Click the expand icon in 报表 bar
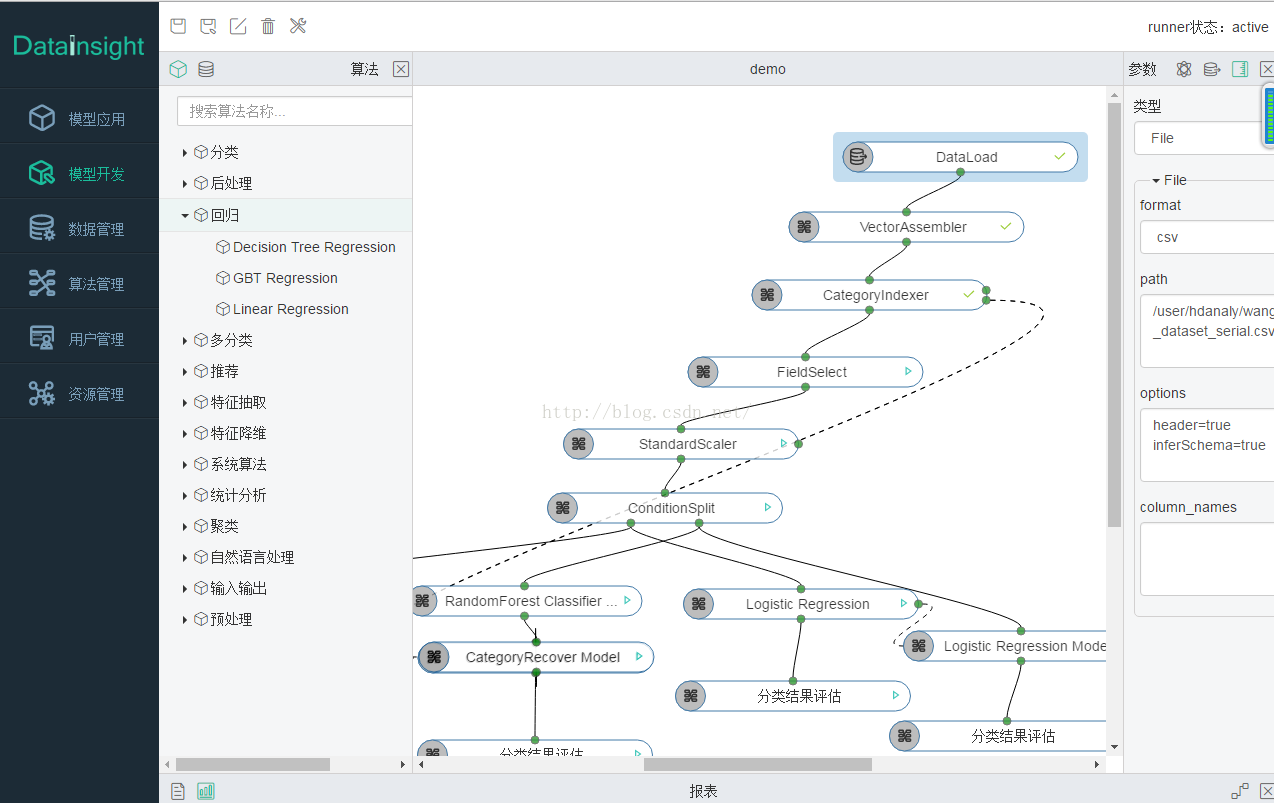Image resolution: width=1274 pixels, height=803 pixels. pos(1240,791)
